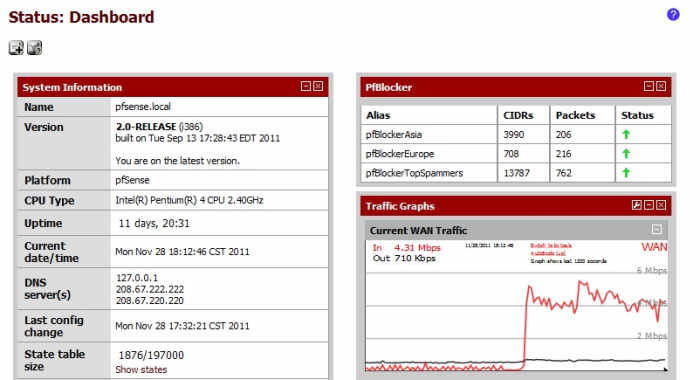The image size is (700, 380).
Task: Click the save dashboard settings icon
Action: pos(34,48)
